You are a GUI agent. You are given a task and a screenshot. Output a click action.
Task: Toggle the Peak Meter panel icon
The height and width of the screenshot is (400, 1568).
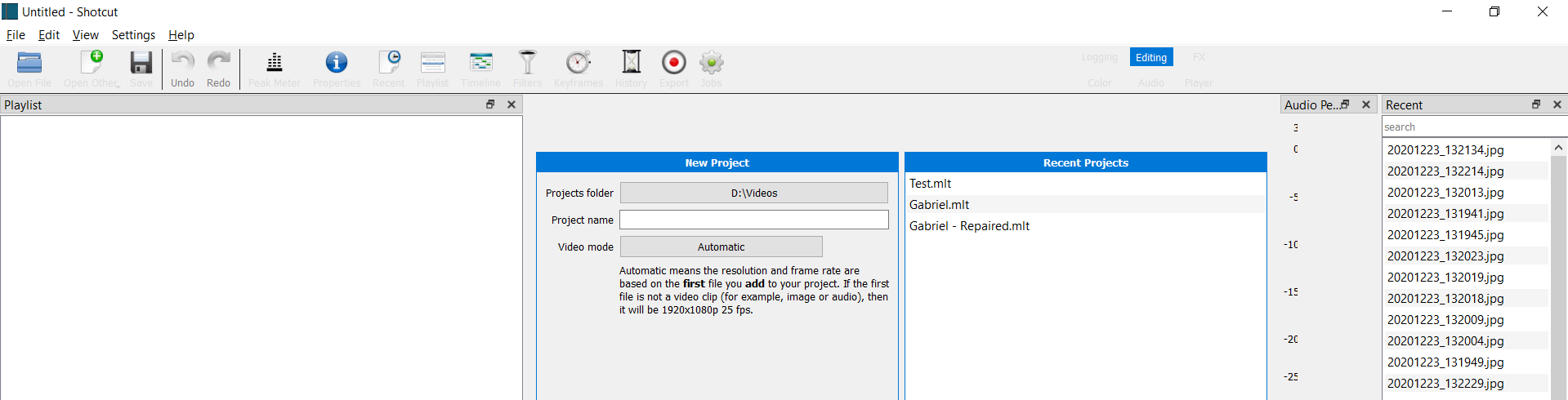(x=275, y=62)
